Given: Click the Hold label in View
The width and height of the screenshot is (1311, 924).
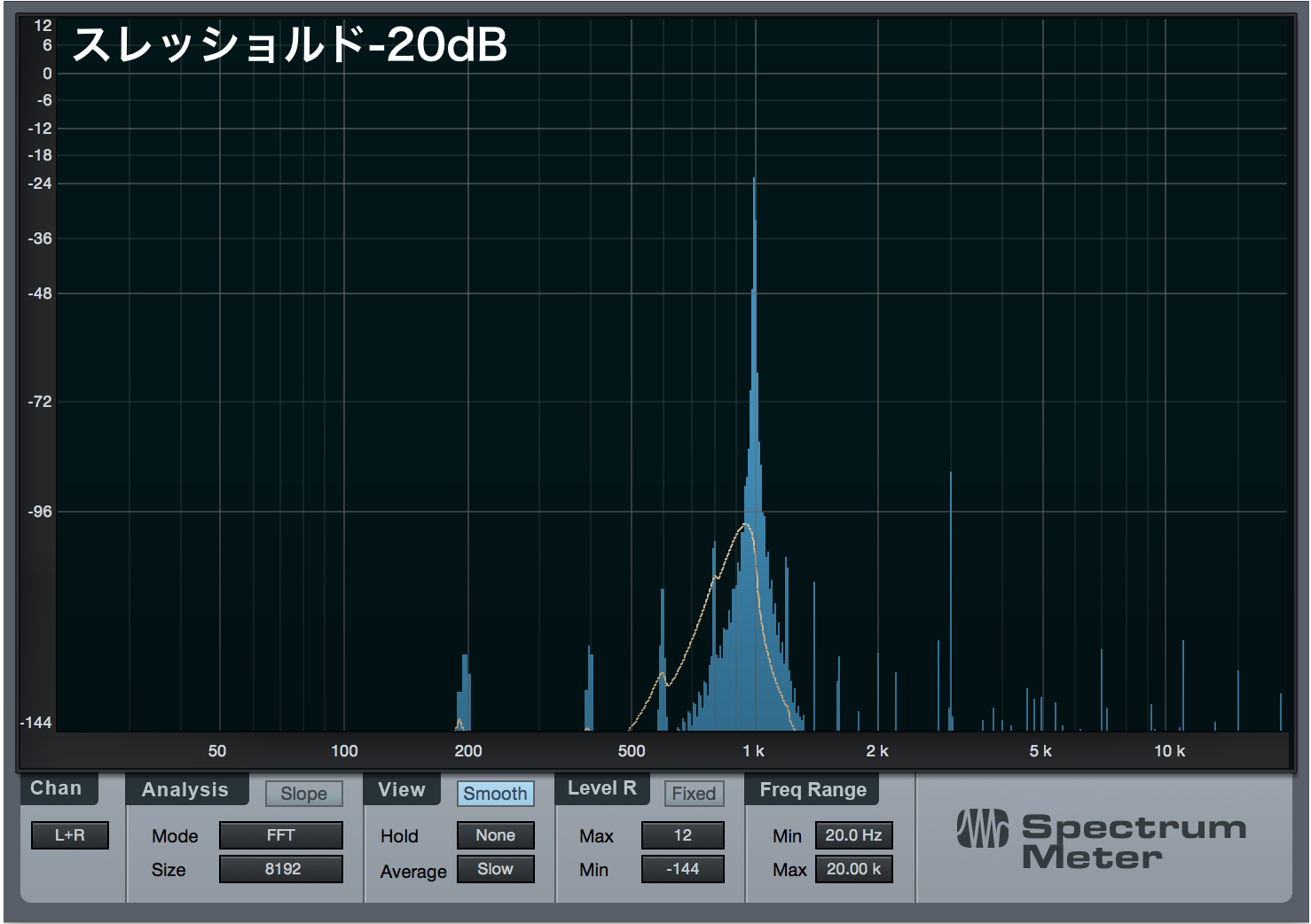Looking at the screenshot, I should (x=399, y=836).
